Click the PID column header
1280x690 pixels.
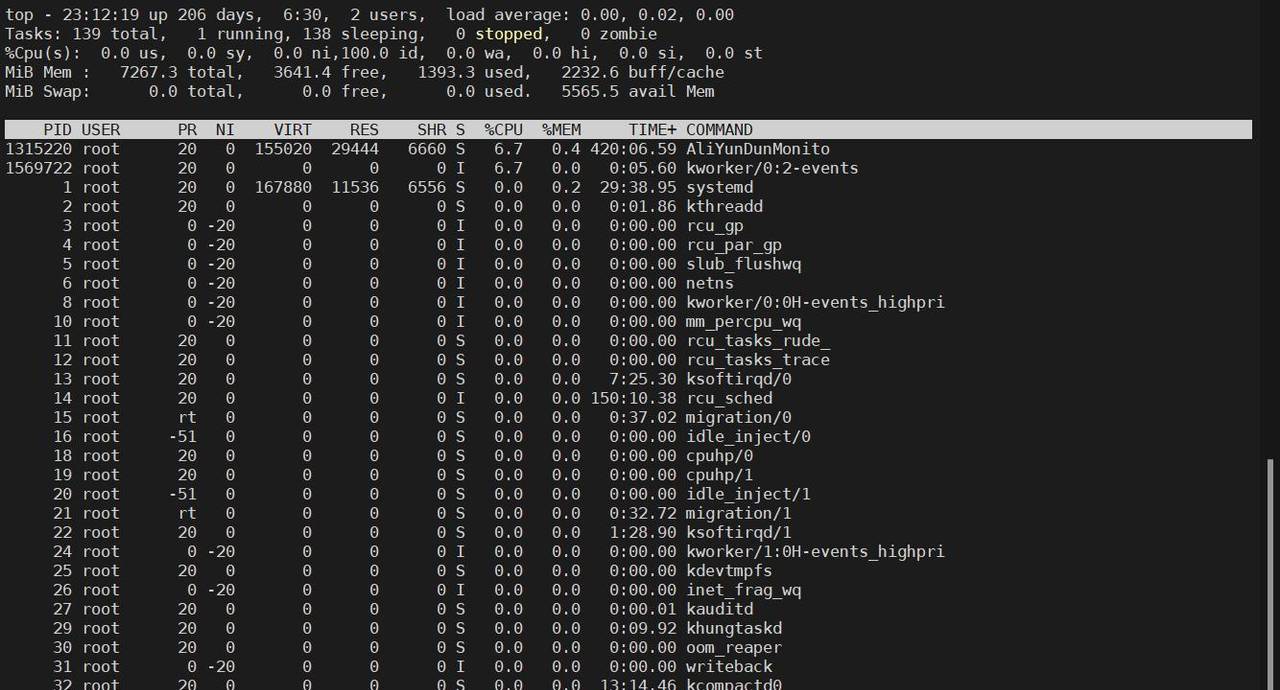click(x=57, y=129)
